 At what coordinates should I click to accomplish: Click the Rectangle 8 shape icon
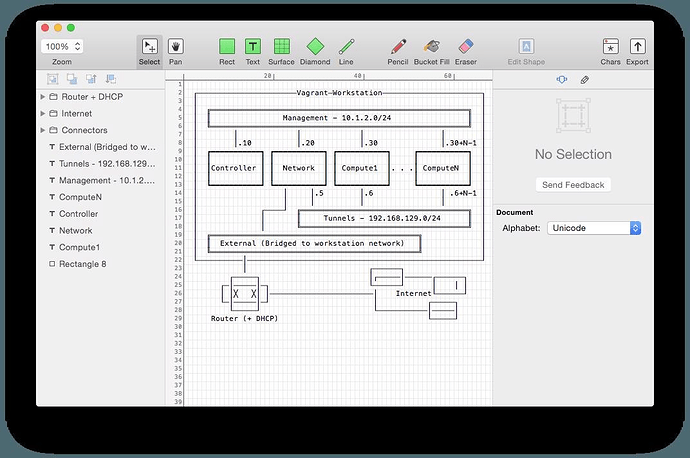click(52, 264)
